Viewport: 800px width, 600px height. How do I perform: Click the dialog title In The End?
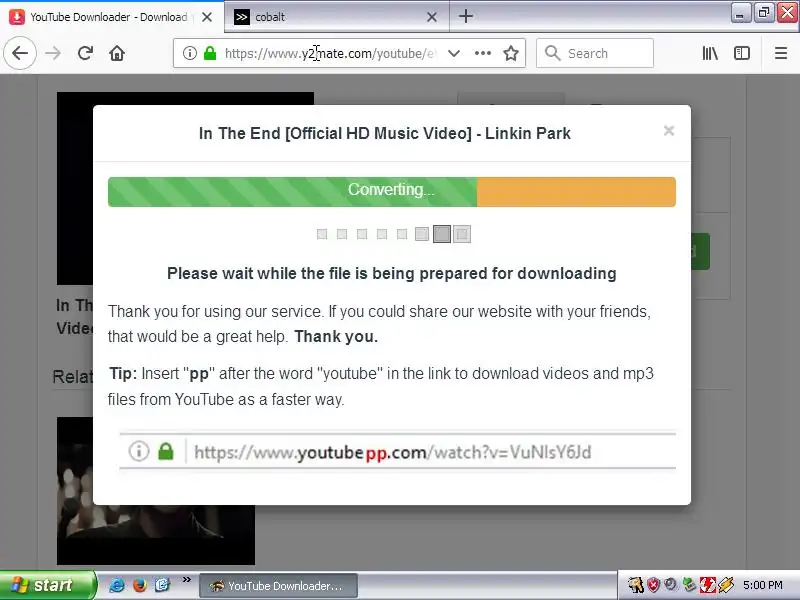[385, 133]
